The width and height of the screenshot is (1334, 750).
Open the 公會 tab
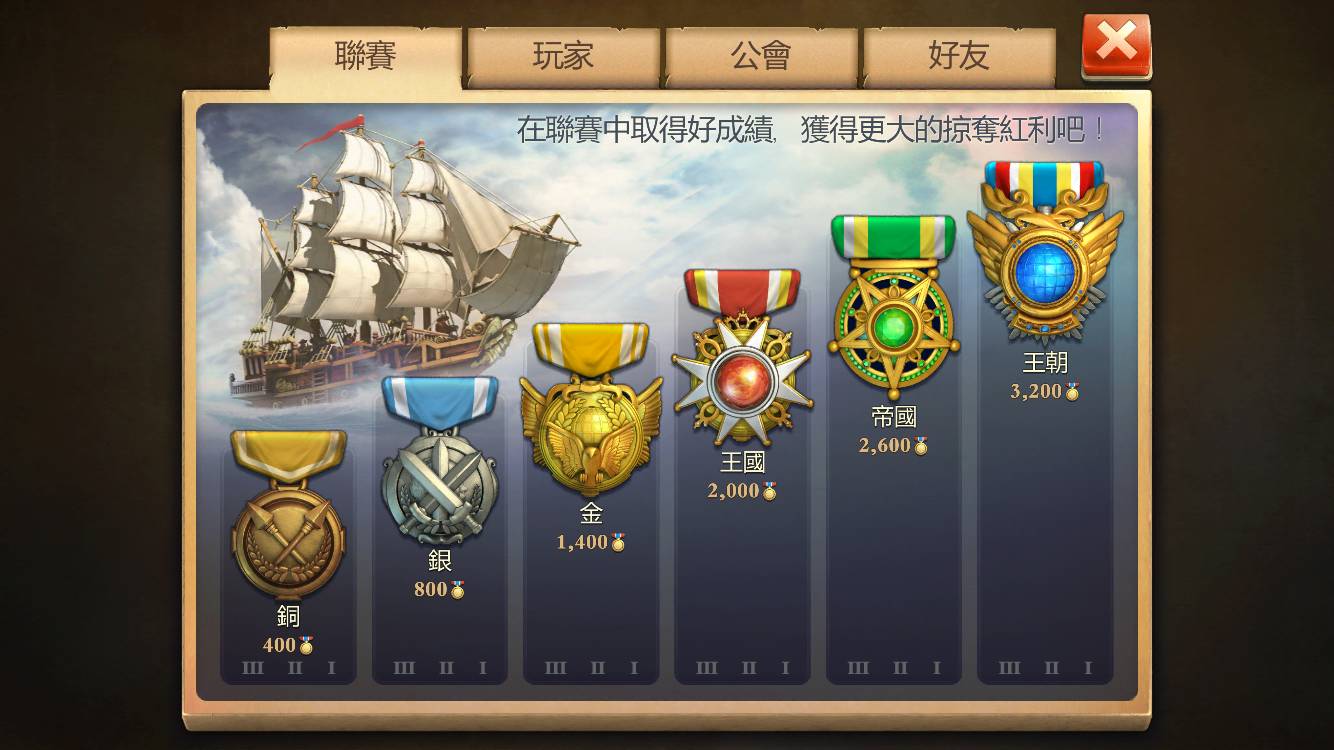click(x=761, y=56)
